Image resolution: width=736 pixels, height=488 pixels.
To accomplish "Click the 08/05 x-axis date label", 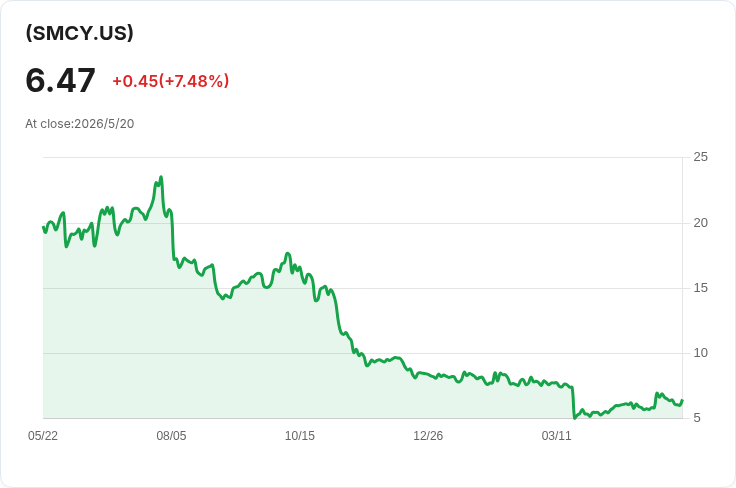I will point(171,436).
